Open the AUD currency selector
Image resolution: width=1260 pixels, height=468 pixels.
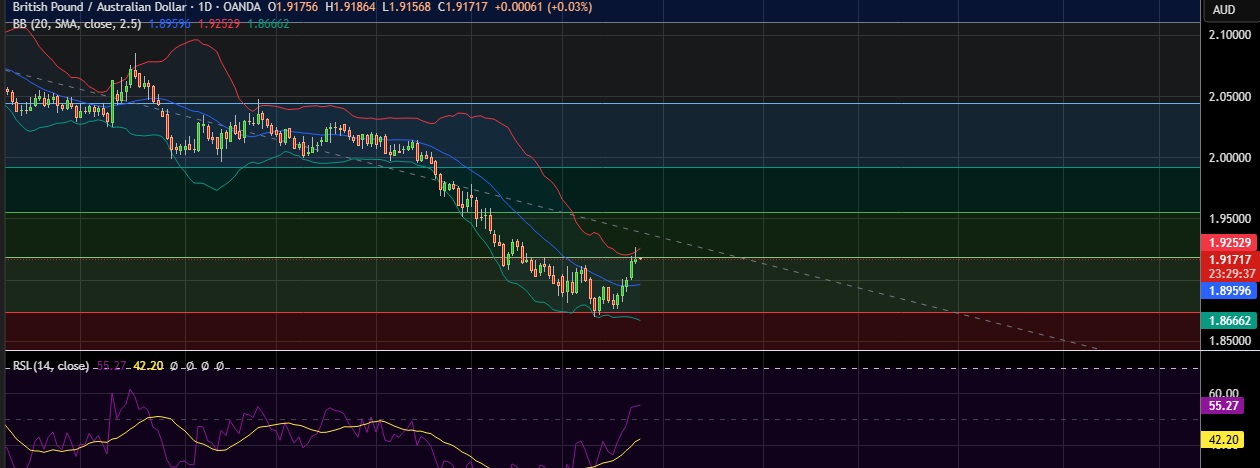(x=1224, y=9)
